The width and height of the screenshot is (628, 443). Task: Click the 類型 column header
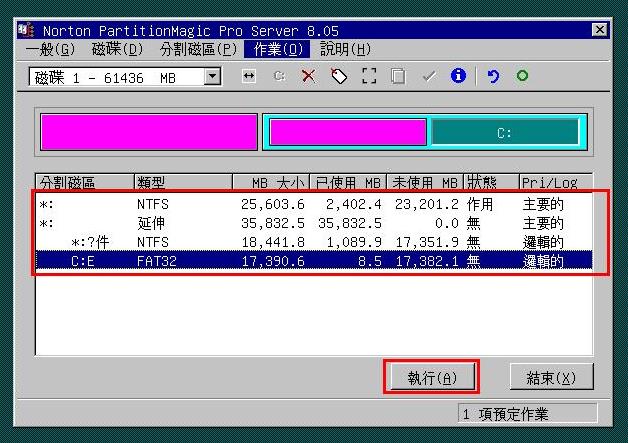coord(183,182)
